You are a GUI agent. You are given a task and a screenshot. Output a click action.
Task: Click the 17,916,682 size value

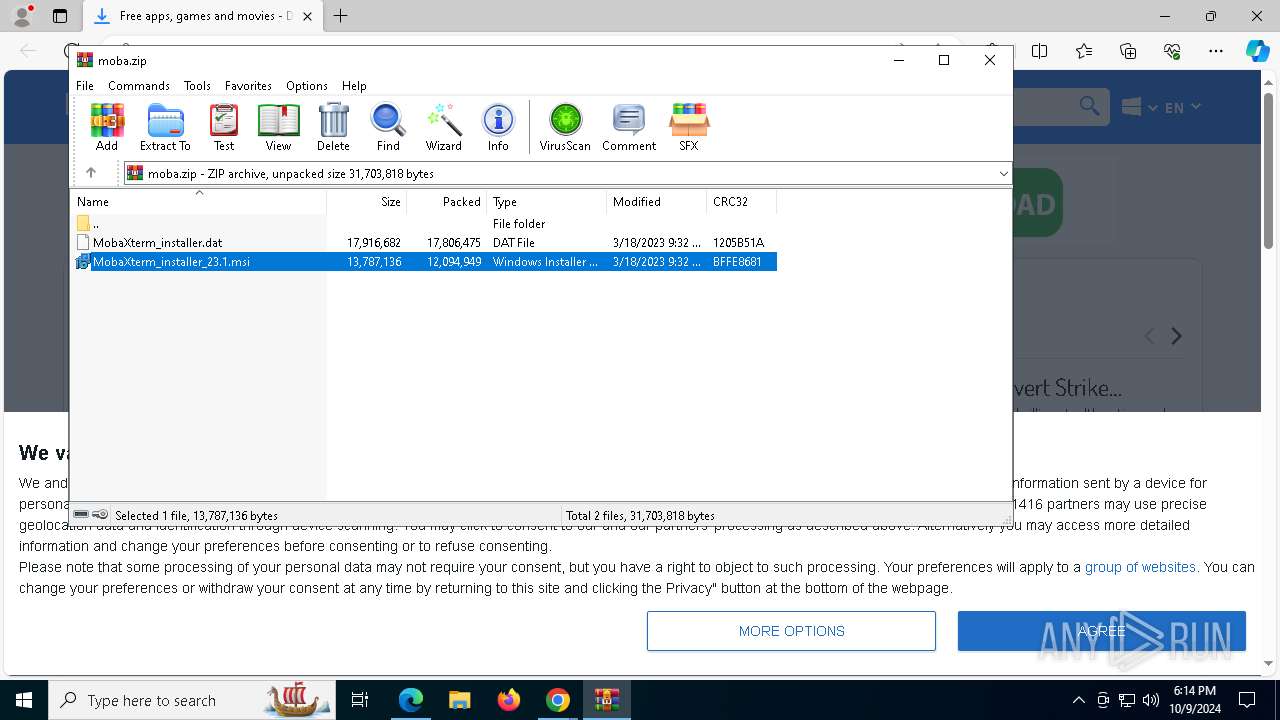(x=374, y=243)
